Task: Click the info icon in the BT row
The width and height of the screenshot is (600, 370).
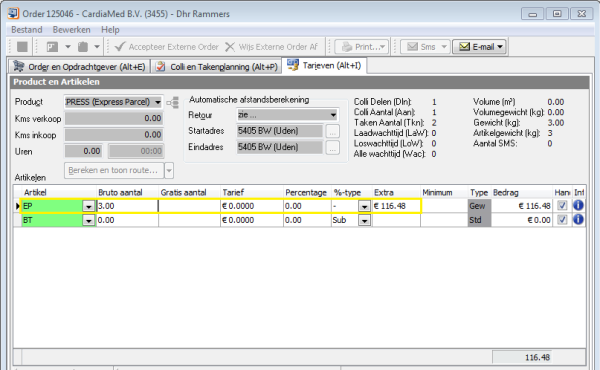Action: 578,220
